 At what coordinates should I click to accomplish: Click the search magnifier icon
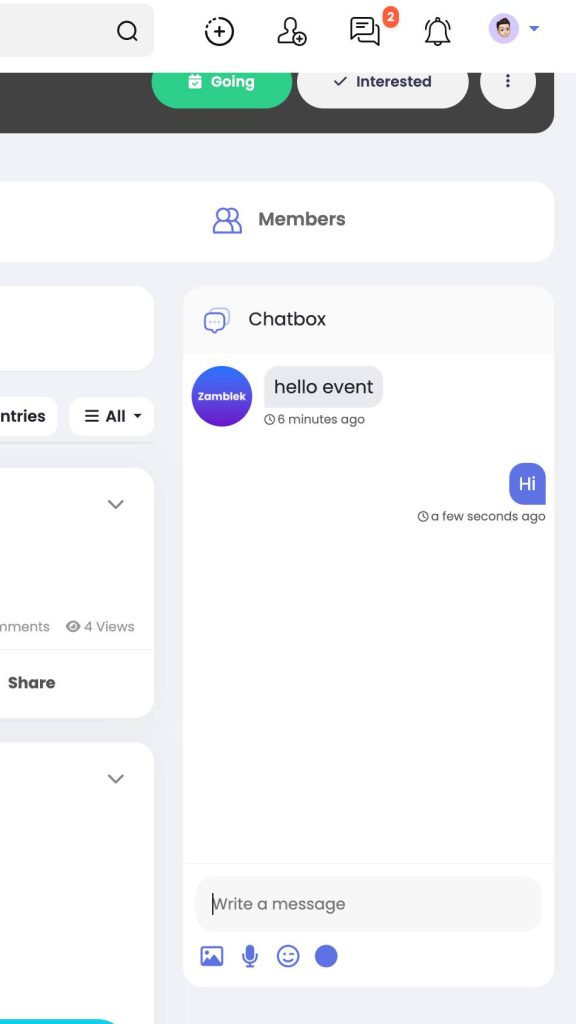pyautogui.click(x=127, y=31)
